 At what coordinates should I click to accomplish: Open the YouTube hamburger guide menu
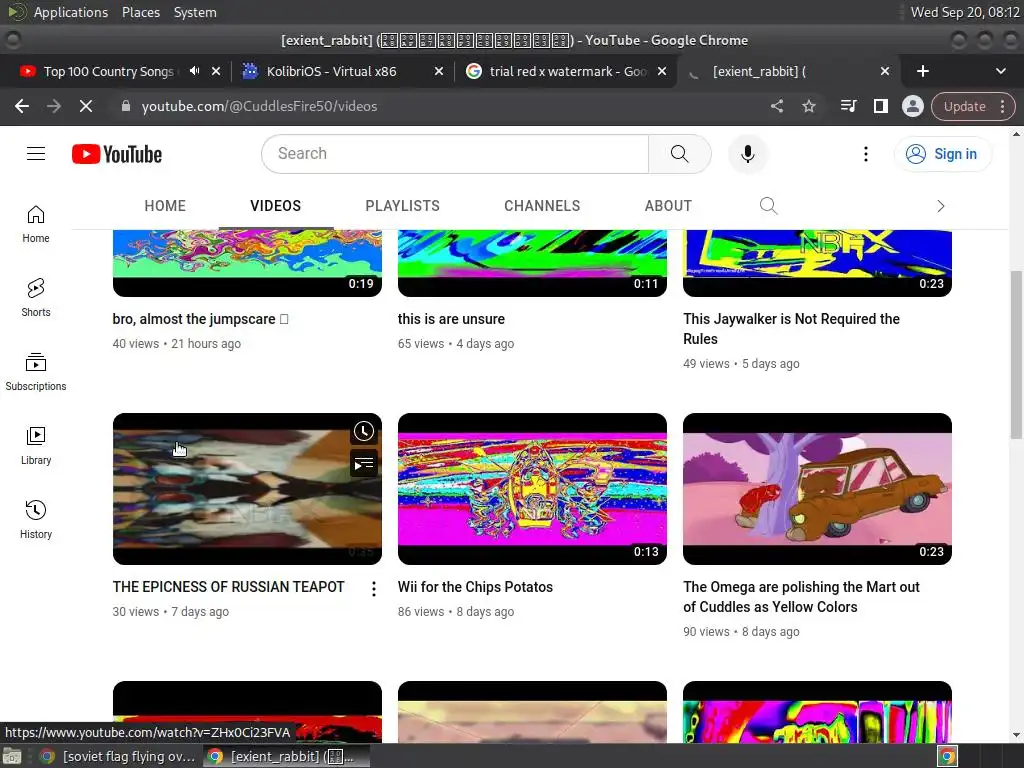36,153
